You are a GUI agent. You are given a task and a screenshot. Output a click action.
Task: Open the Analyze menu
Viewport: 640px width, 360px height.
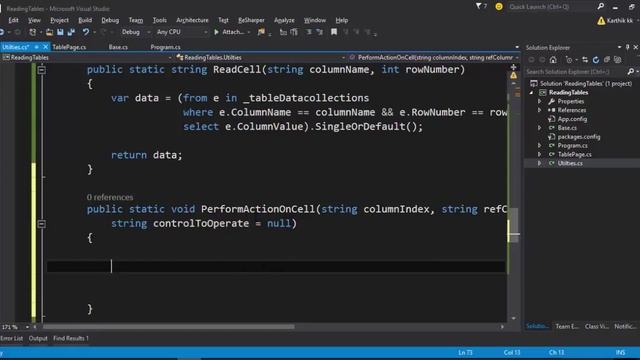[284, 20]
